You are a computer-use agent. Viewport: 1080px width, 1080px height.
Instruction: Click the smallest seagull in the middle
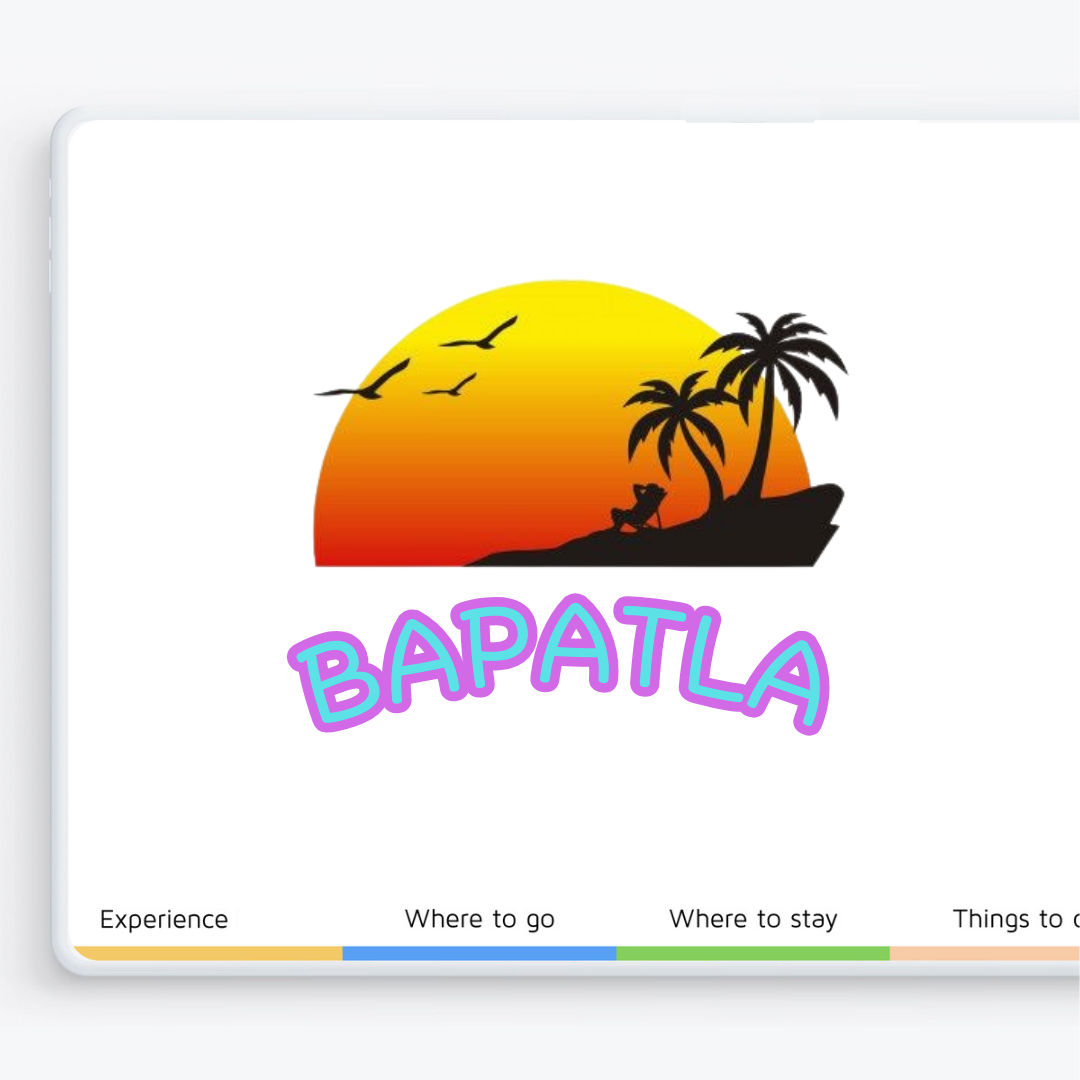tap(450, 386)
